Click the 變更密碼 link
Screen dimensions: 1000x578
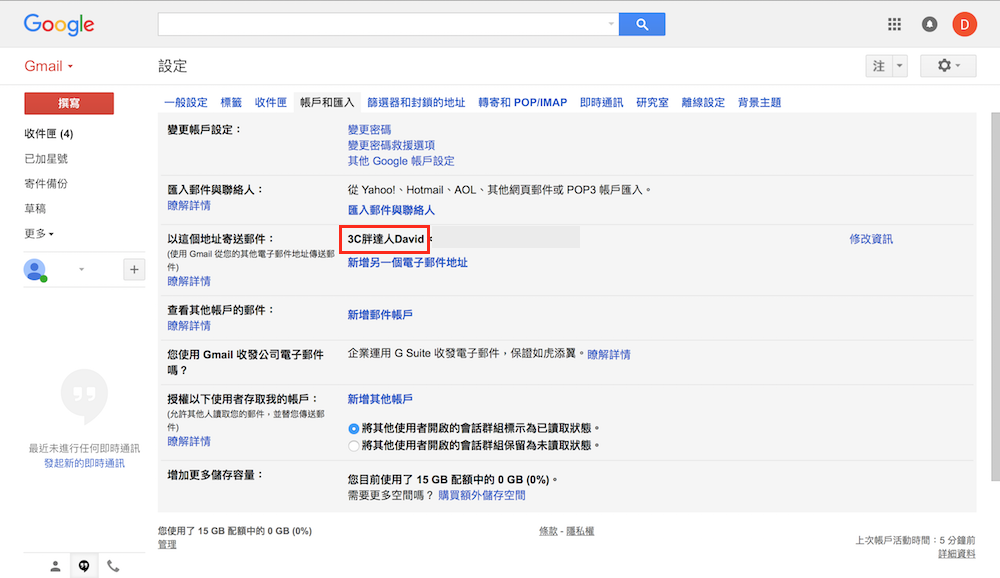click(x=369, y=130)
